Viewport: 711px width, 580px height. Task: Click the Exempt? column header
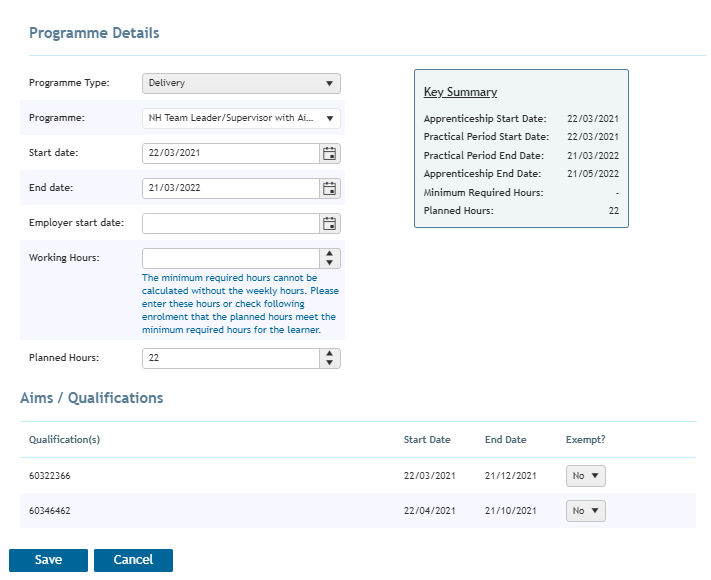(585, 440)
